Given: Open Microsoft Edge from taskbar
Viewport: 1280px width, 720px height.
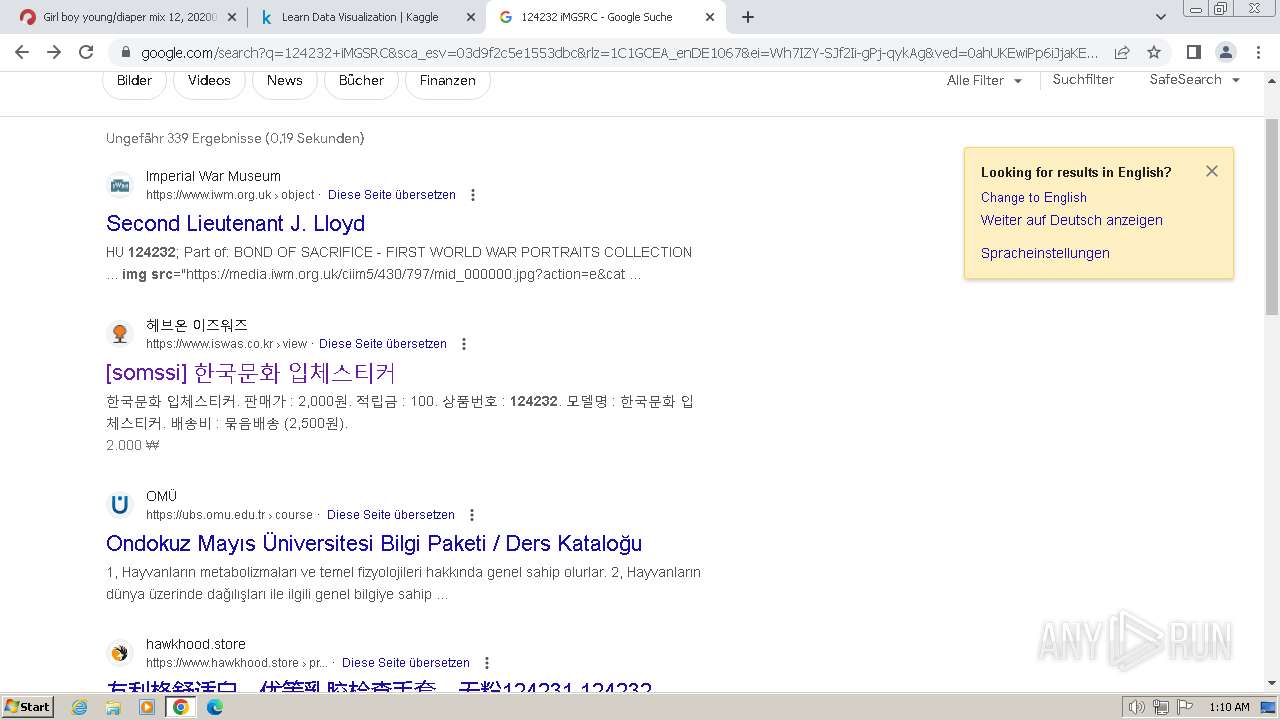Looking at the screenshot, I should pos(215,707).
